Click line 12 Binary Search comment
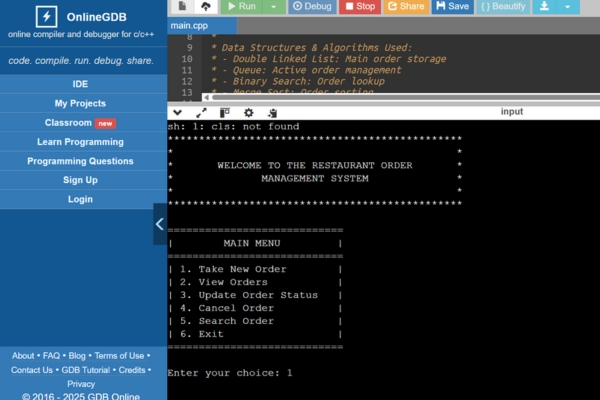This screenshot has width=600, height=400. click(x=298, y=81)
